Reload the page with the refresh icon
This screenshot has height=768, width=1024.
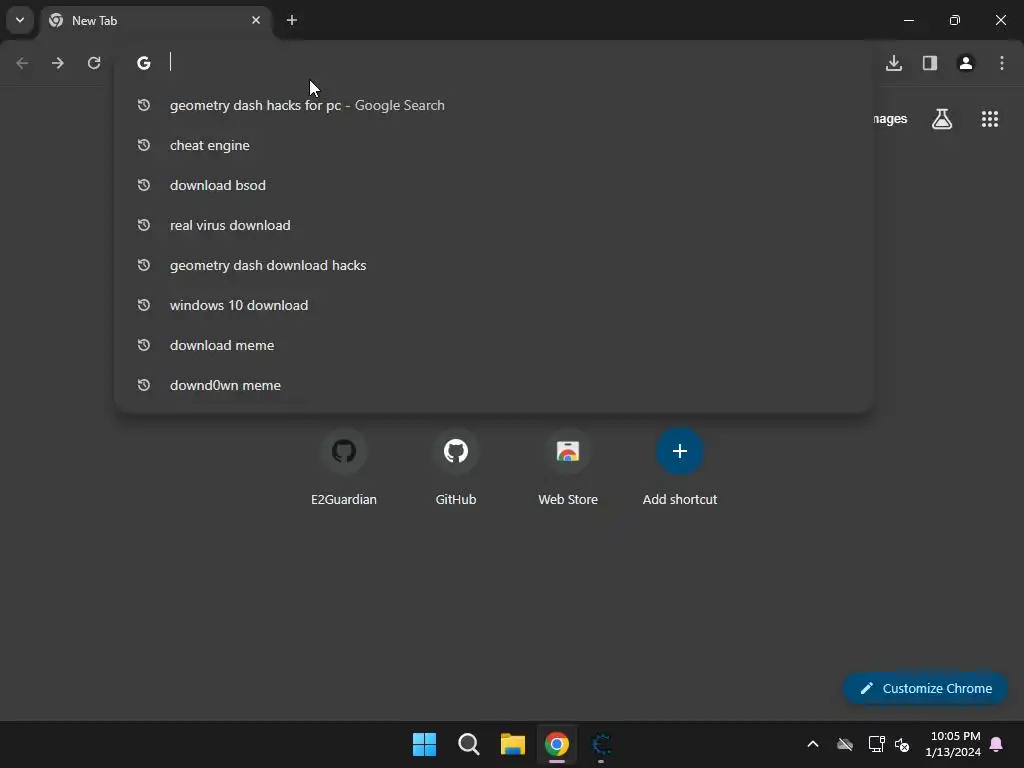click(x=94, y=63)
